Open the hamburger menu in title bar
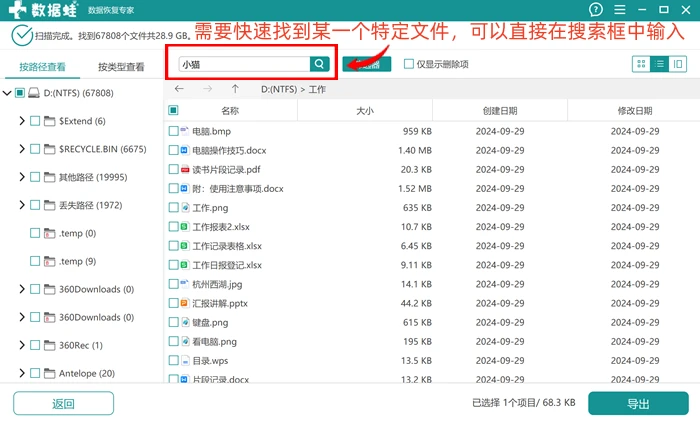 (620, 9)
